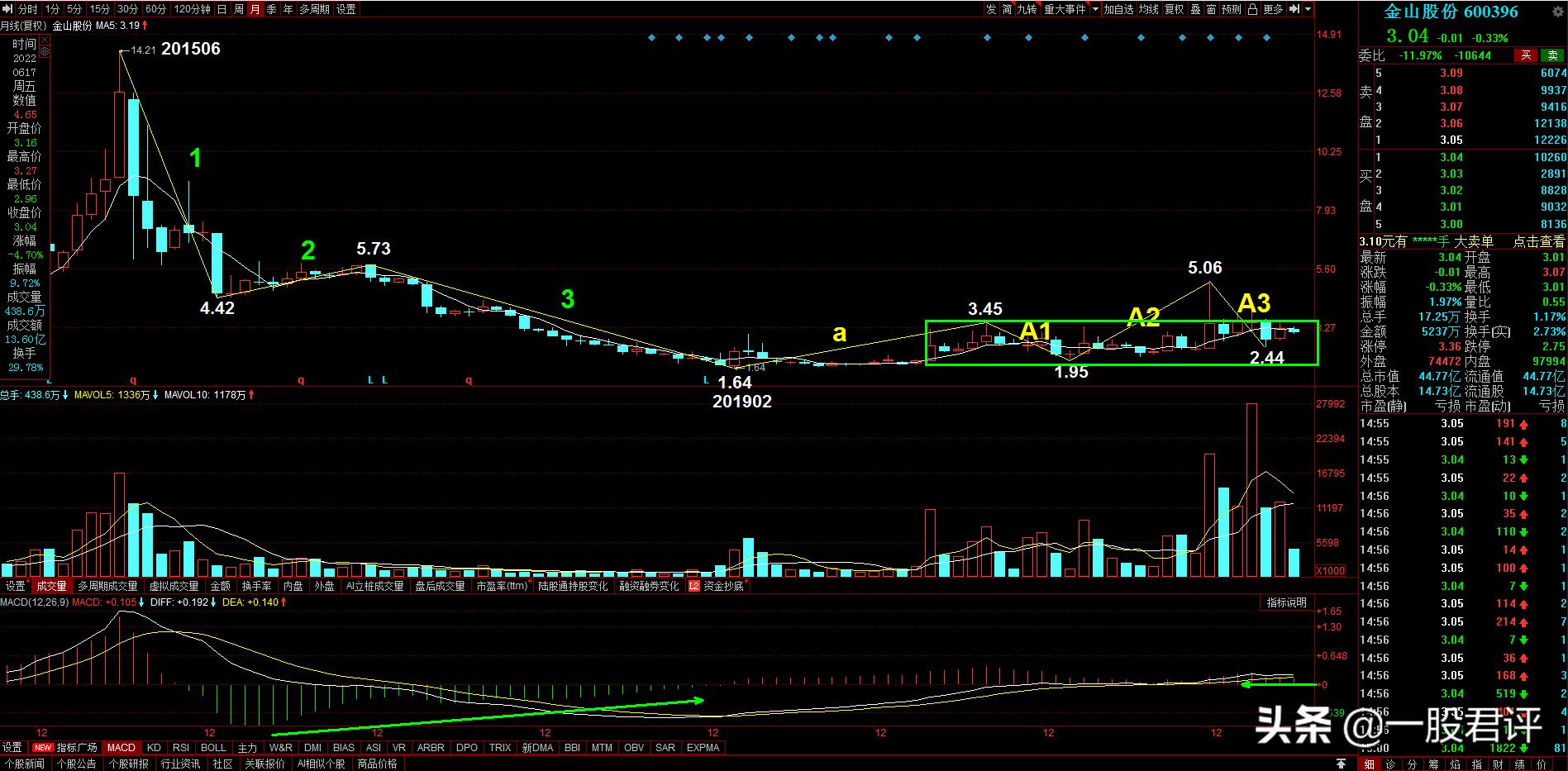Screen dimensions: 1568x771
Task: Open the 更多 menu
Action: [1273, 9]
